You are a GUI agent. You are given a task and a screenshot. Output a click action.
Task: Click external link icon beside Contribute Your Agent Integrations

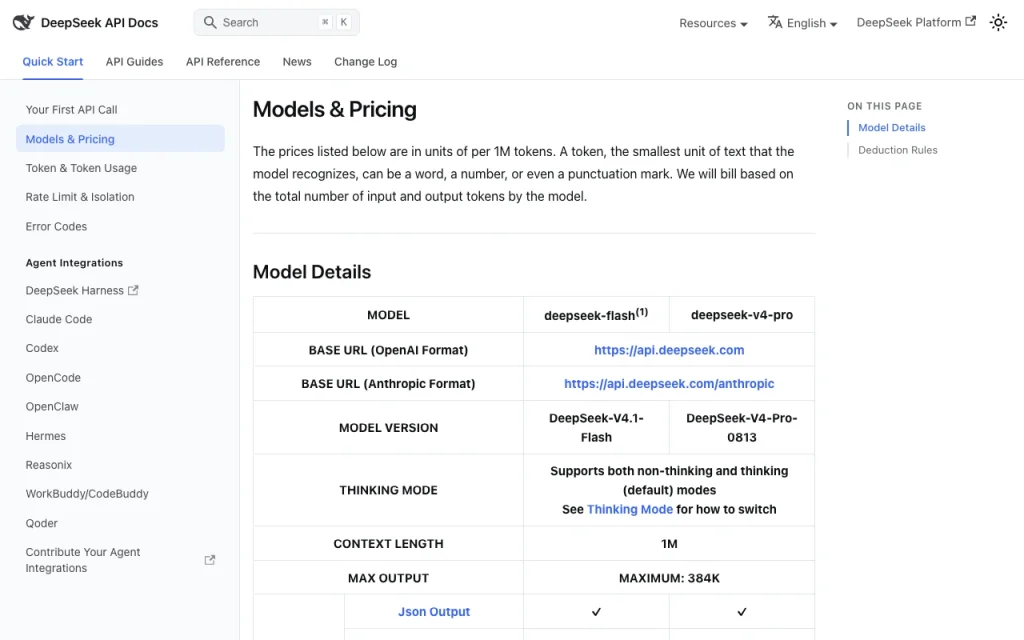210,560
